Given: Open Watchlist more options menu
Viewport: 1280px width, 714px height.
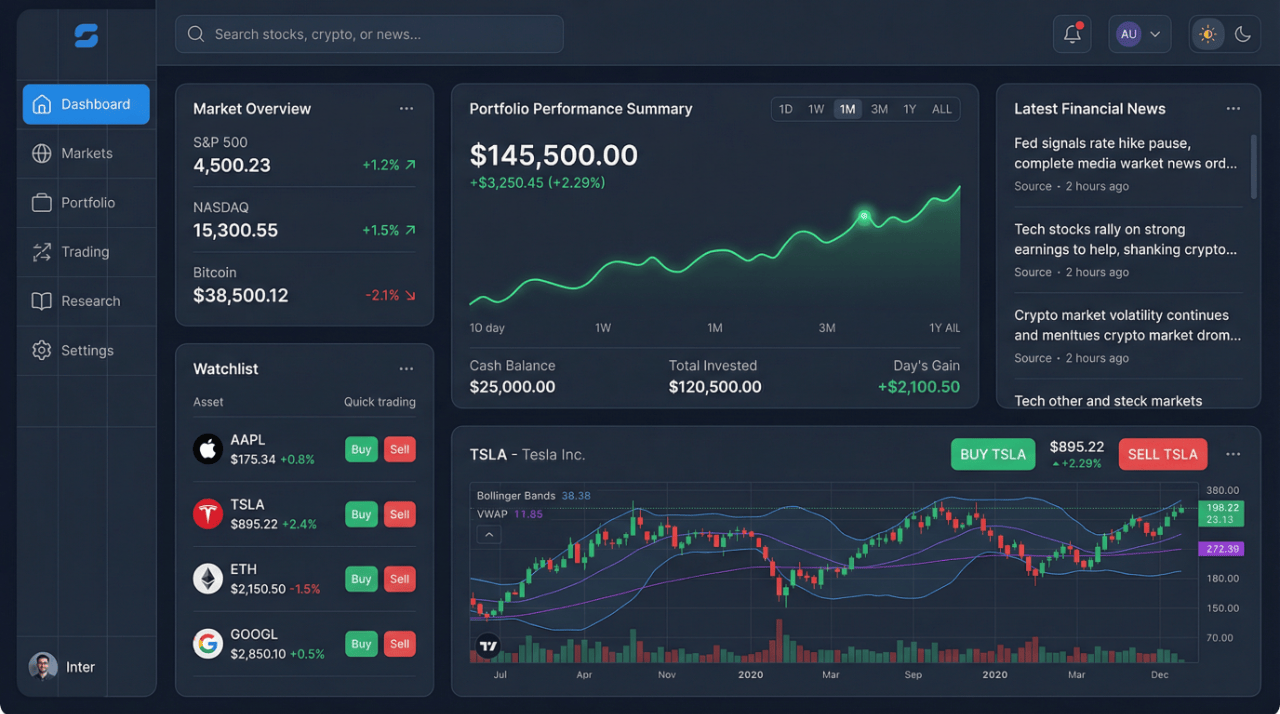Looking at the screenshot, I should click(406, 369).
